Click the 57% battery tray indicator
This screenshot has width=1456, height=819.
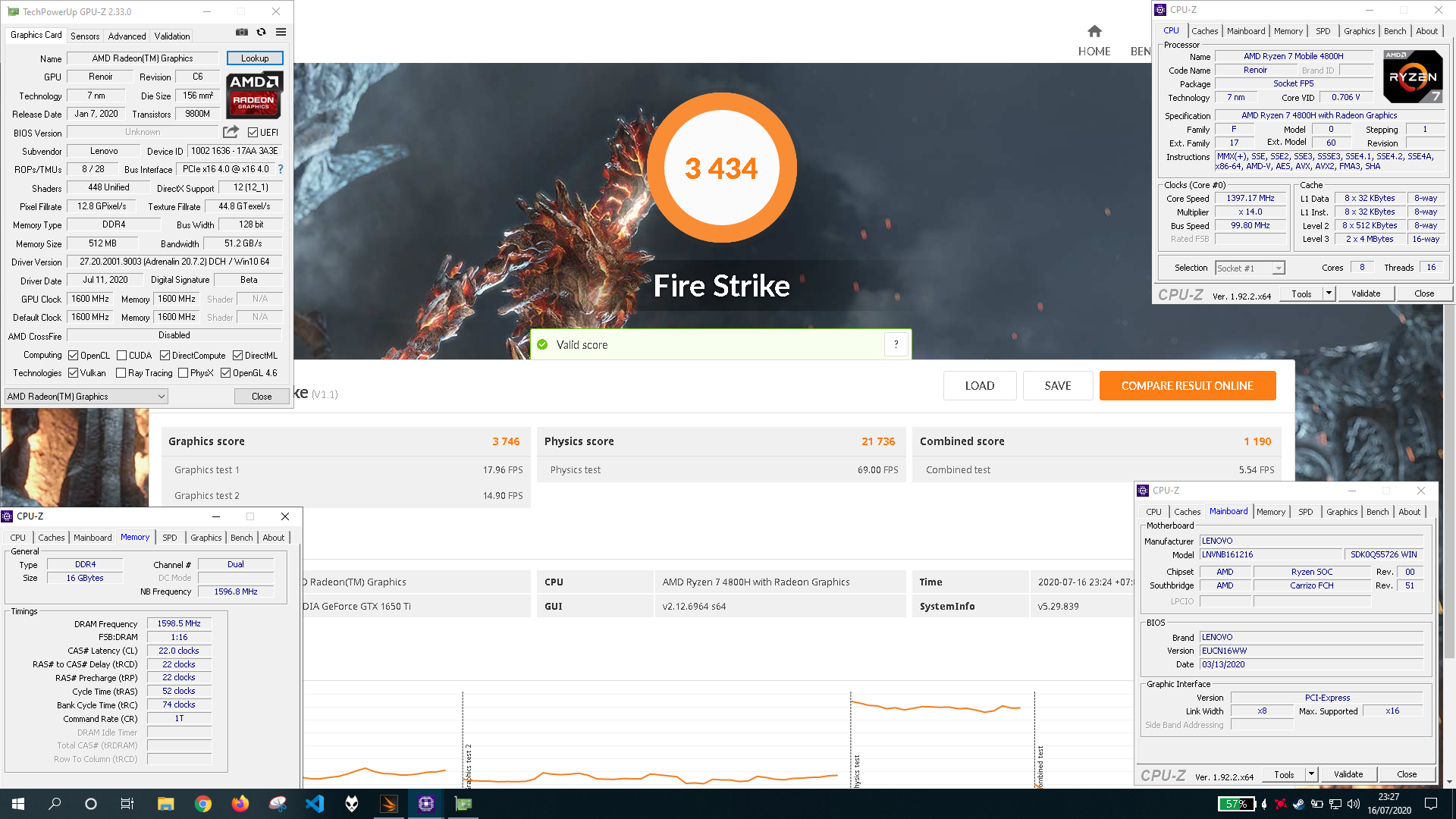click(x=1236, y=804)
